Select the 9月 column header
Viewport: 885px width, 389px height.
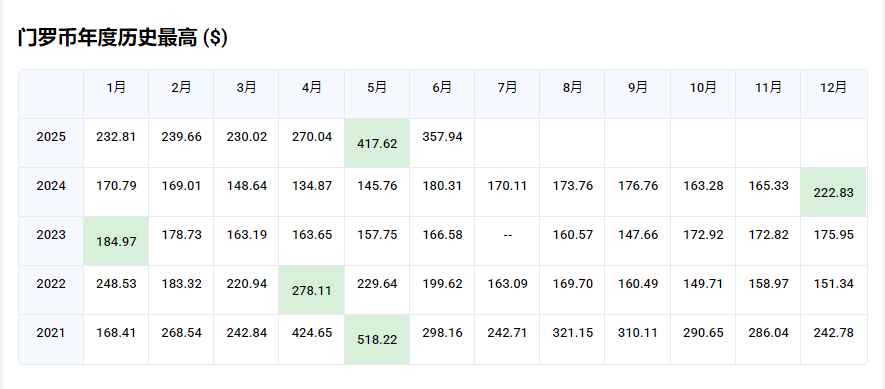pyautogui.click(x=638, y=88)
